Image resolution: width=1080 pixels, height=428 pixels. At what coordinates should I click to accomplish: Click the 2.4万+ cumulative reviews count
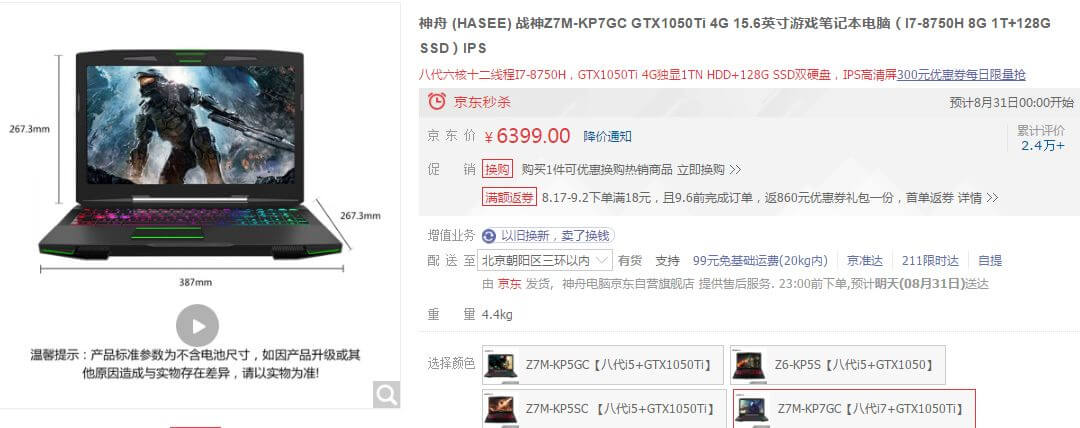tap(1042, 145)
